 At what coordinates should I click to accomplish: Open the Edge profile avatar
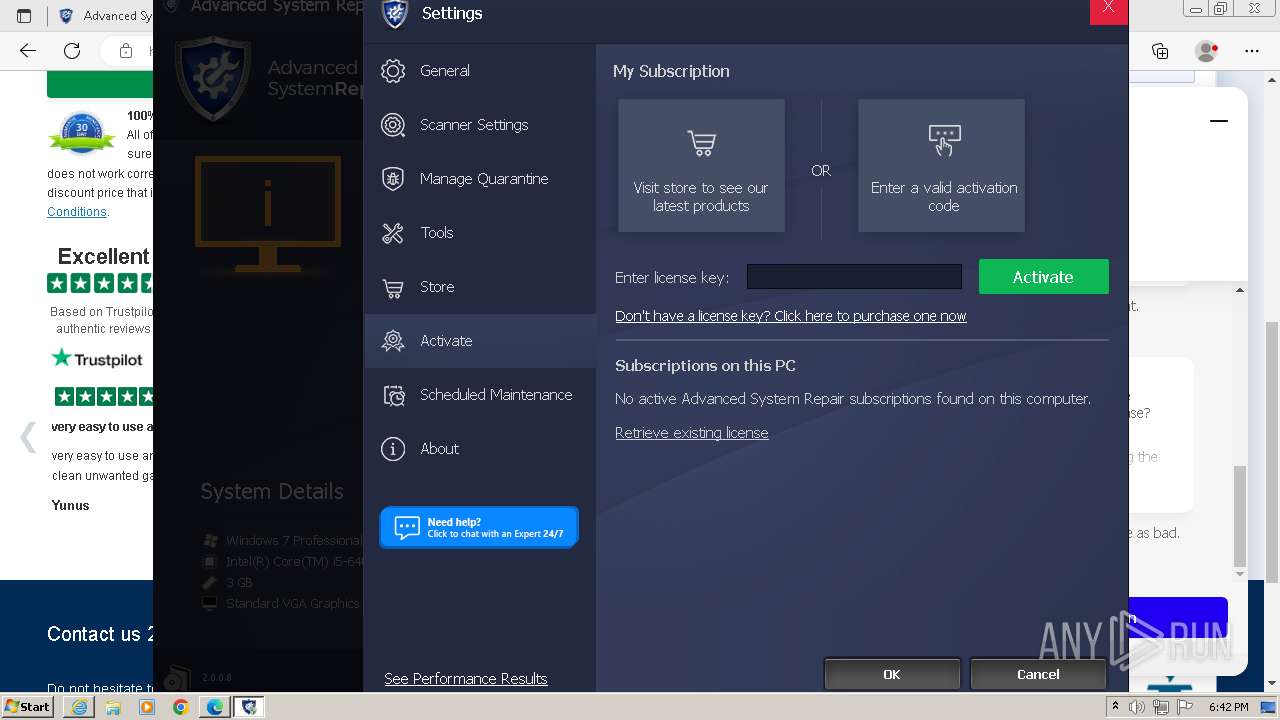pyautogui.click(x=1207, y=51)
